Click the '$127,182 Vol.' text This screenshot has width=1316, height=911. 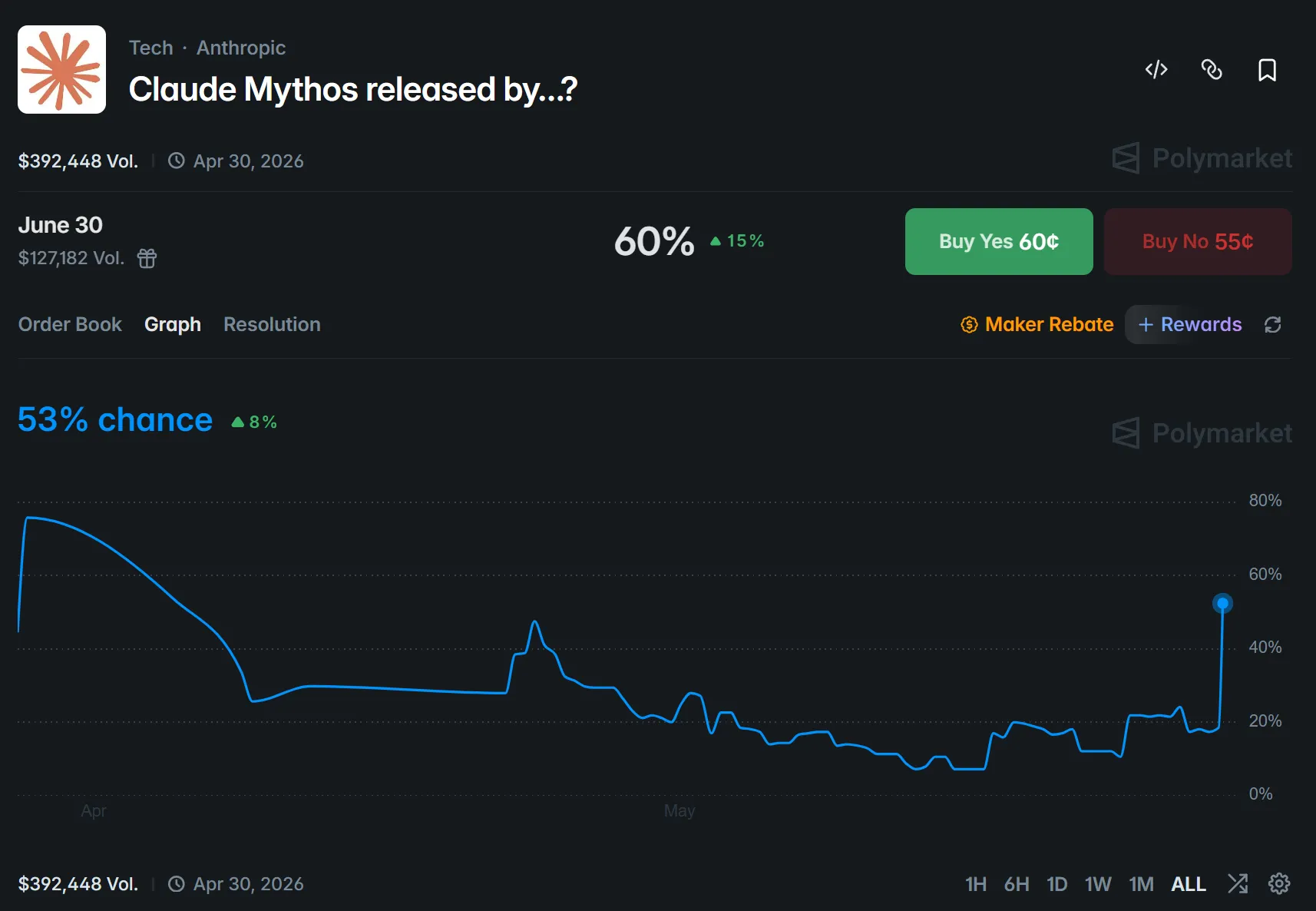(x=71, y=258)
